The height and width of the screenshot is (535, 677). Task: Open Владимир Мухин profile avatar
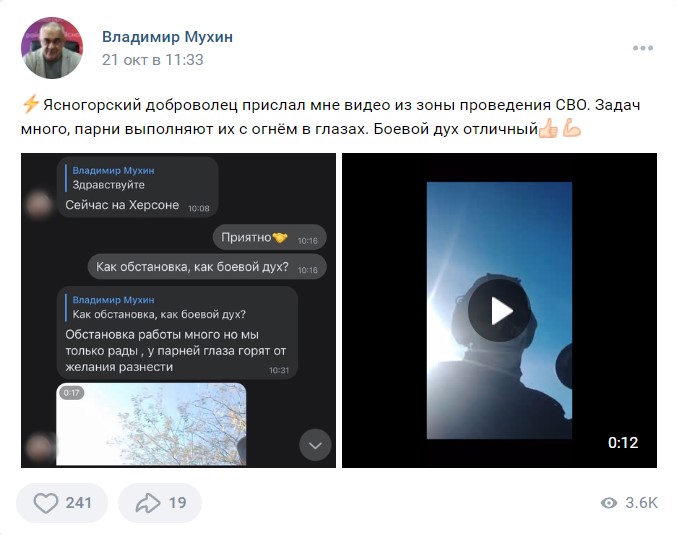point(52,48)
